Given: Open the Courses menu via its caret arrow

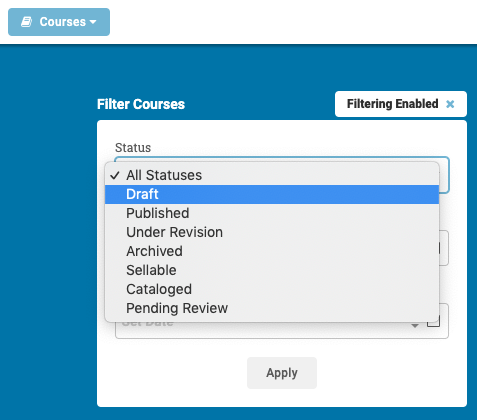Looking at the screenshot, I should click(x=93, y=22).
